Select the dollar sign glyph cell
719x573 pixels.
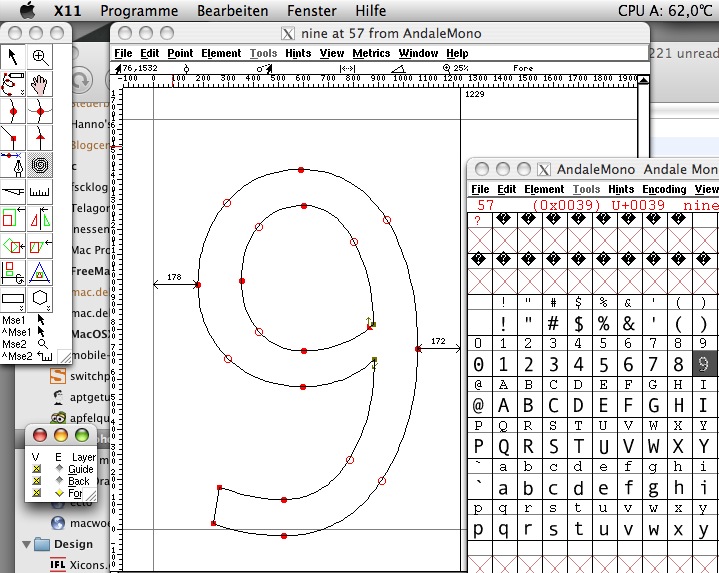[x=579, y=323]
